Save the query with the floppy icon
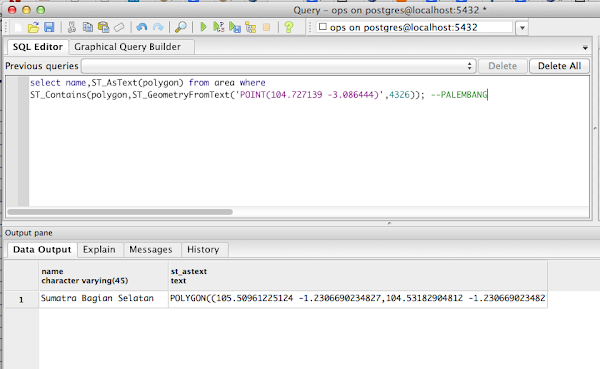Image resolution: width=600 pixels, height=369 pixels. point(49,27)
